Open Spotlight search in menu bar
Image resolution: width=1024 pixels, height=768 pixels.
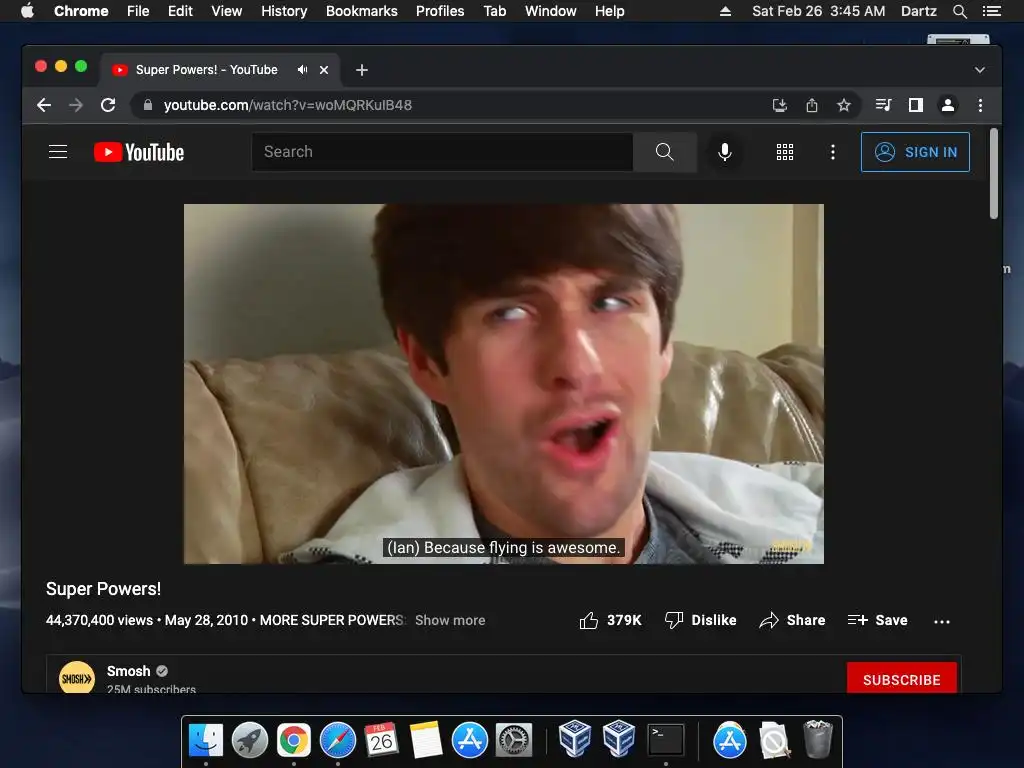959,11
